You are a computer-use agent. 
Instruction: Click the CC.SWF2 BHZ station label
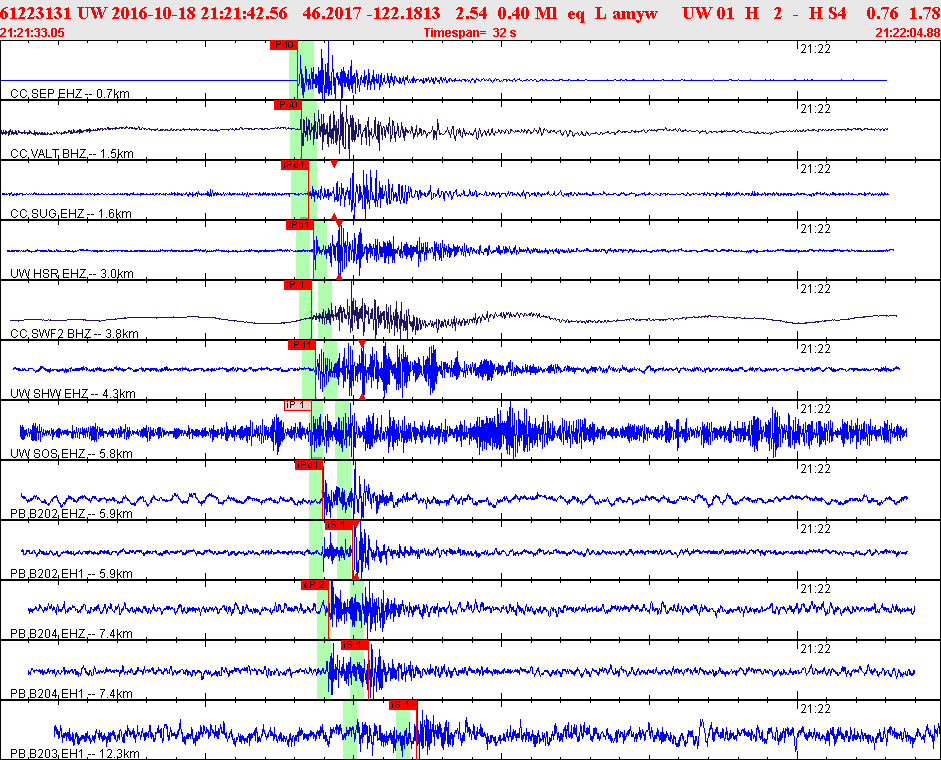74,334
